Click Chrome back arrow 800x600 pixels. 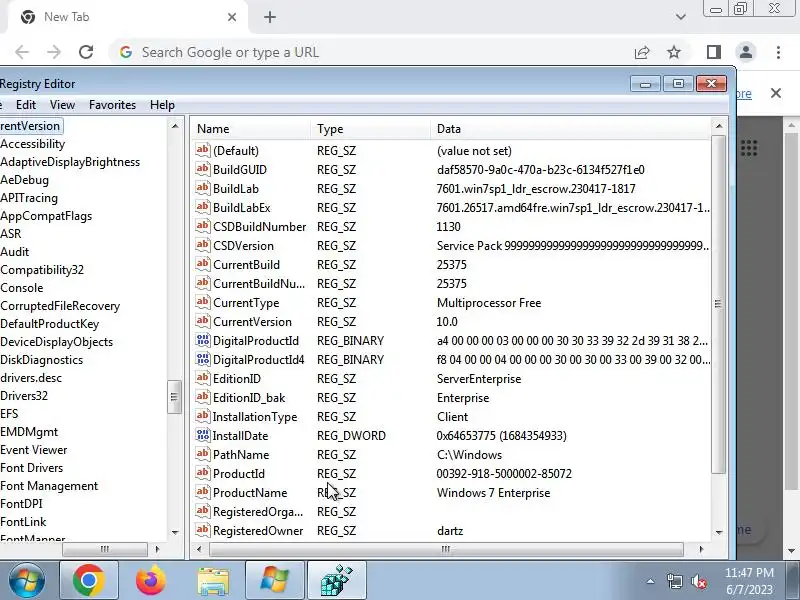(22, 52)
